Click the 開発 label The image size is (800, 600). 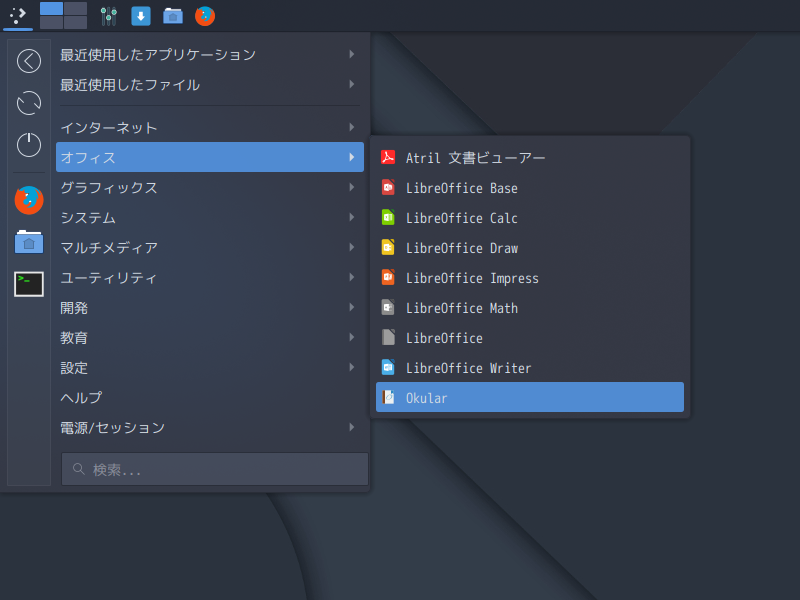(74, 308)
